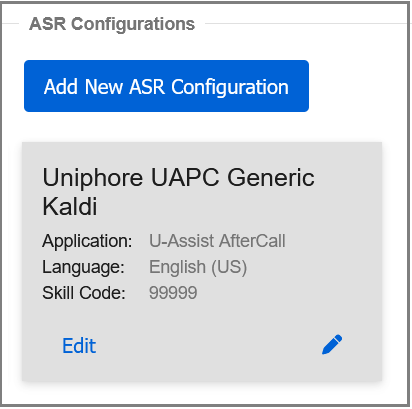Click the word Kaldi in the title

tap(70, 206)
